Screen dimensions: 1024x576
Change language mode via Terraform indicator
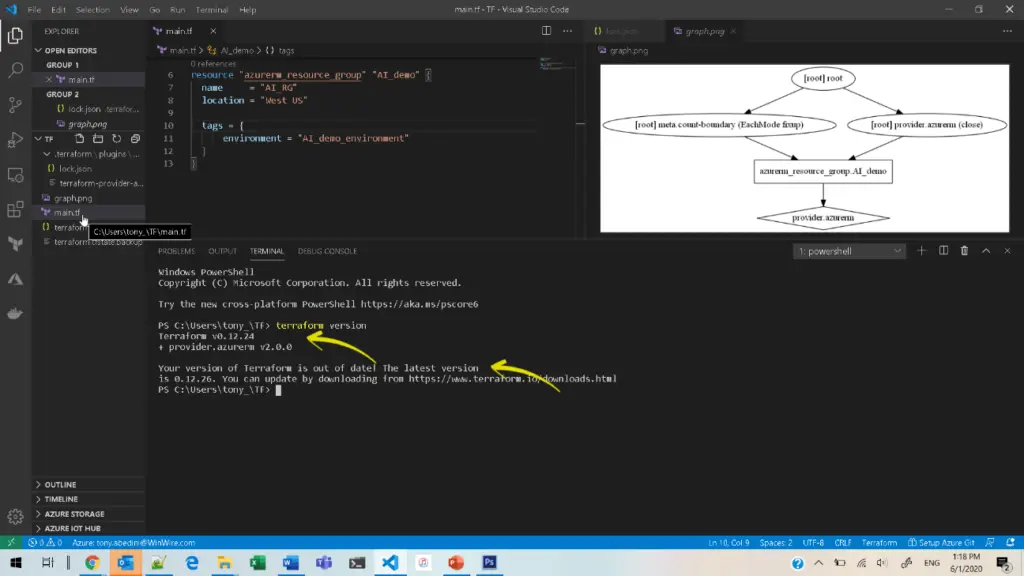[879, 542]
